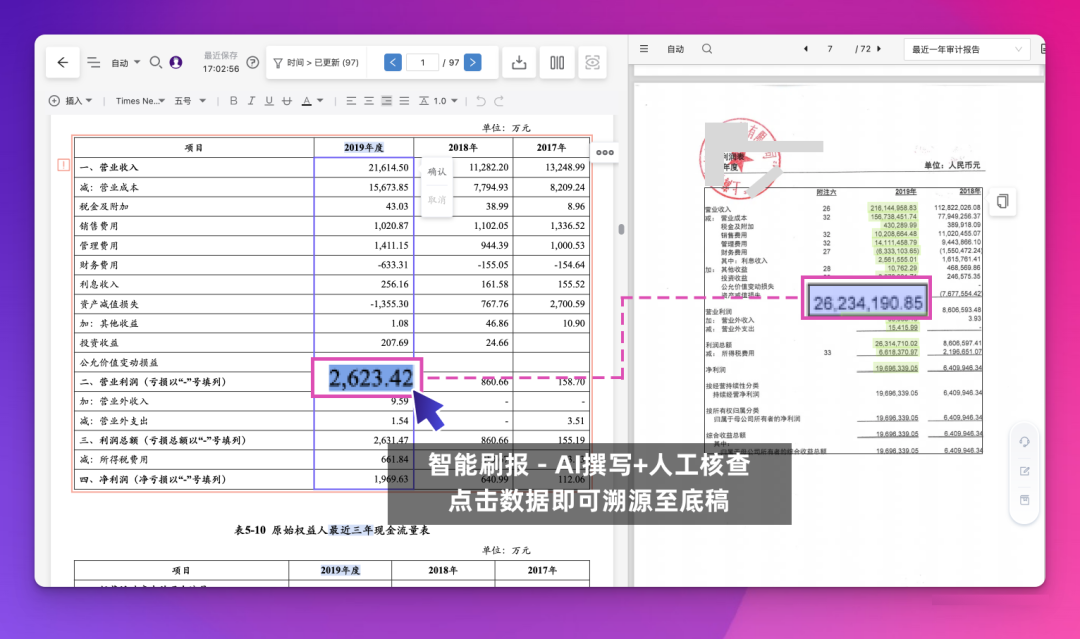Go to previous updated item with blue arrow

393,63
